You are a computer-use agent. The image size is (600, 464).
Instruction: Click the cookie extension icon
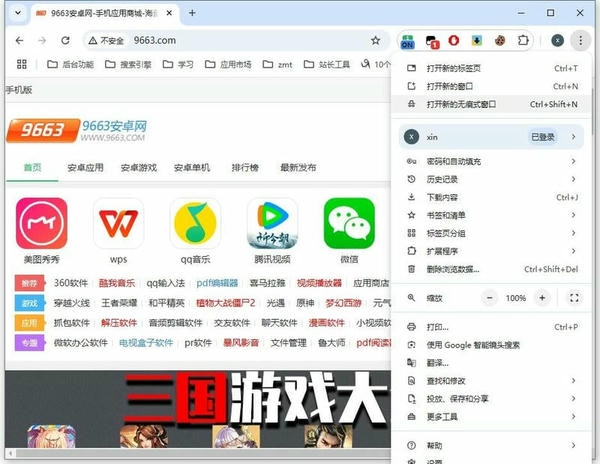pyautogui.click(x=500, y=40)
